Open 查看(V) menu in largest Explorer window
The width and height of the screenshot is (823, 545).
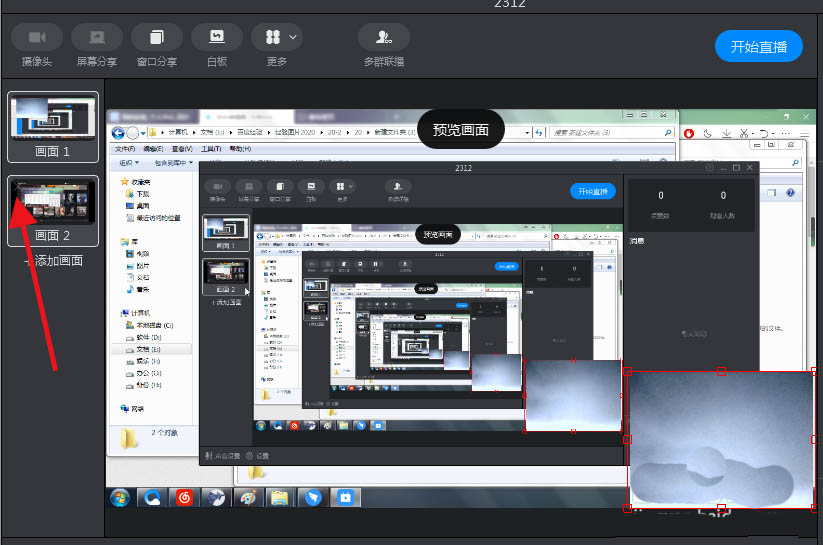[x=182, y=149]
